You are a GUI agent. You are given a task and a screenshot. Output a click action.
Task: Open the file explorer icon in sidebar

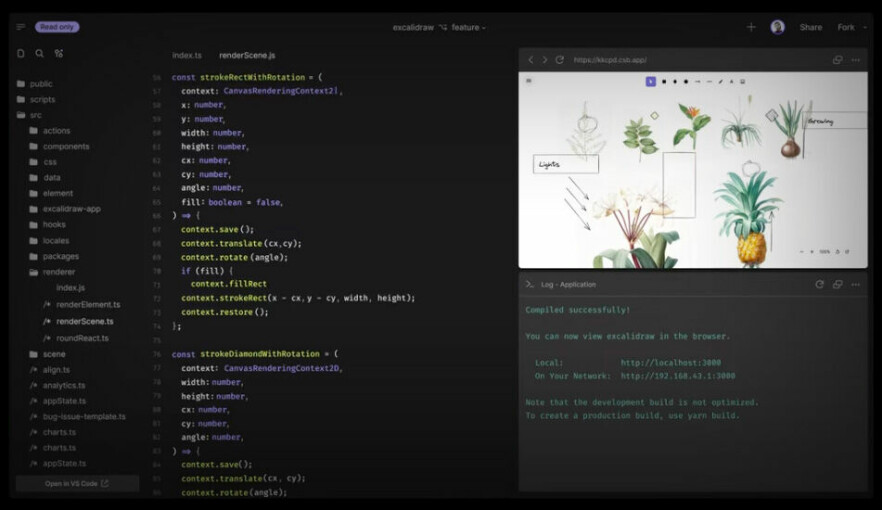tap(21, 53)
